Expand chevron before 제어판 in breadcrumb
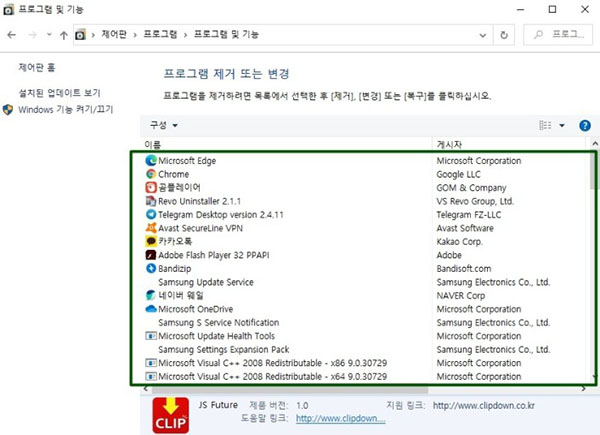The image size is (600, 435). pyautogui.click(x=93, y=35)
